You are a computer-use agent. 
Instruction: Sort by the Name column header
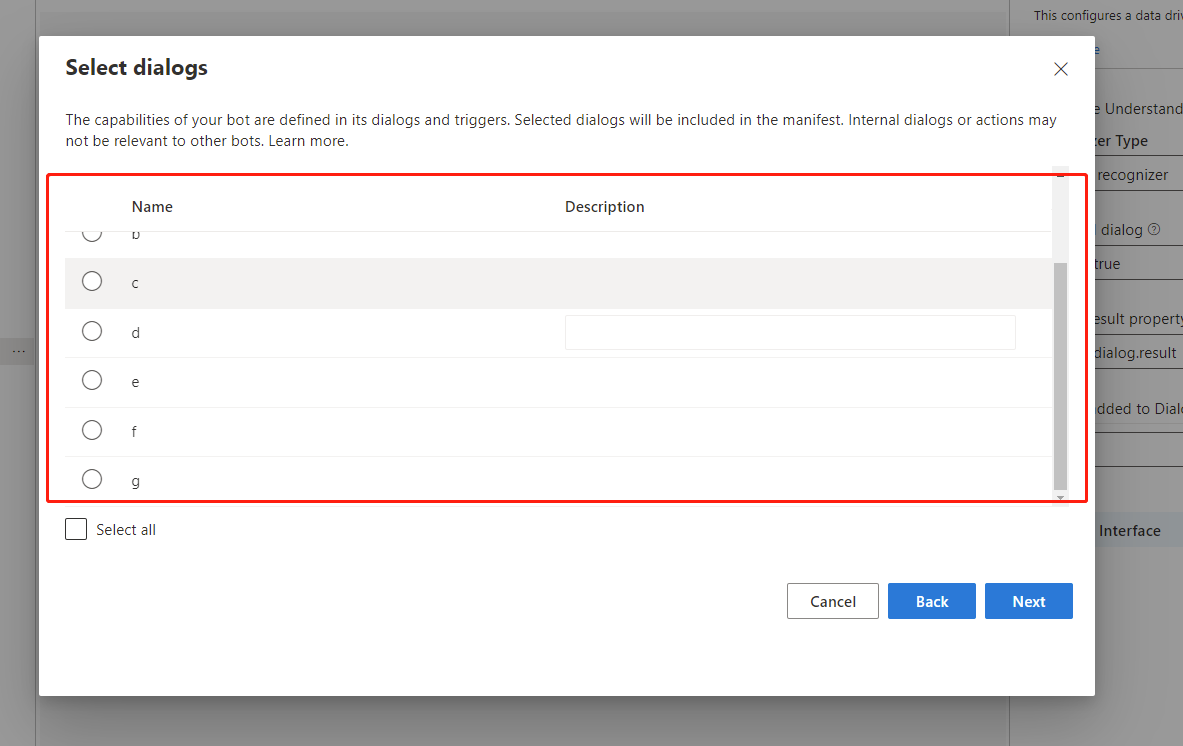[152, 207]
